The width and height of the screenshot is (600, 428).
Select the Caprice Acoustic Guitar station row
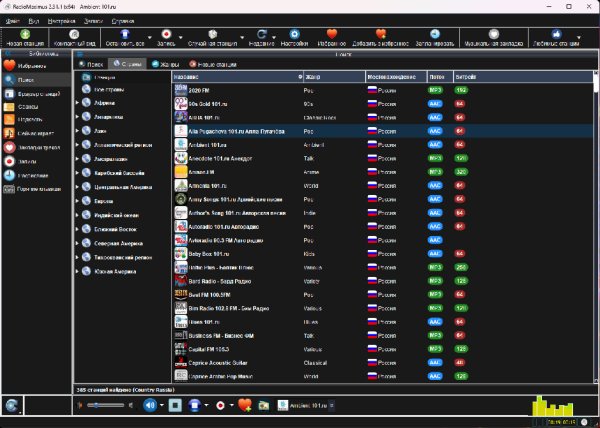pos(383,363)
